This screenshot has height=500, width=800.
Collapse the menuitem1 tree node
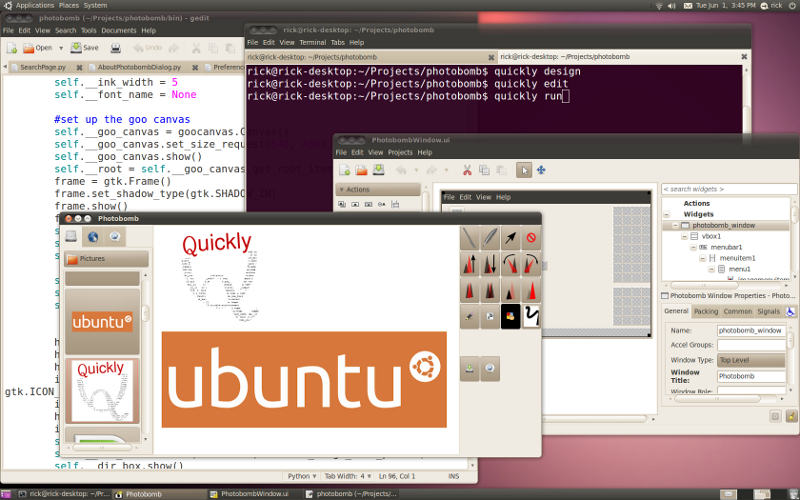click(x=703, y=258)
